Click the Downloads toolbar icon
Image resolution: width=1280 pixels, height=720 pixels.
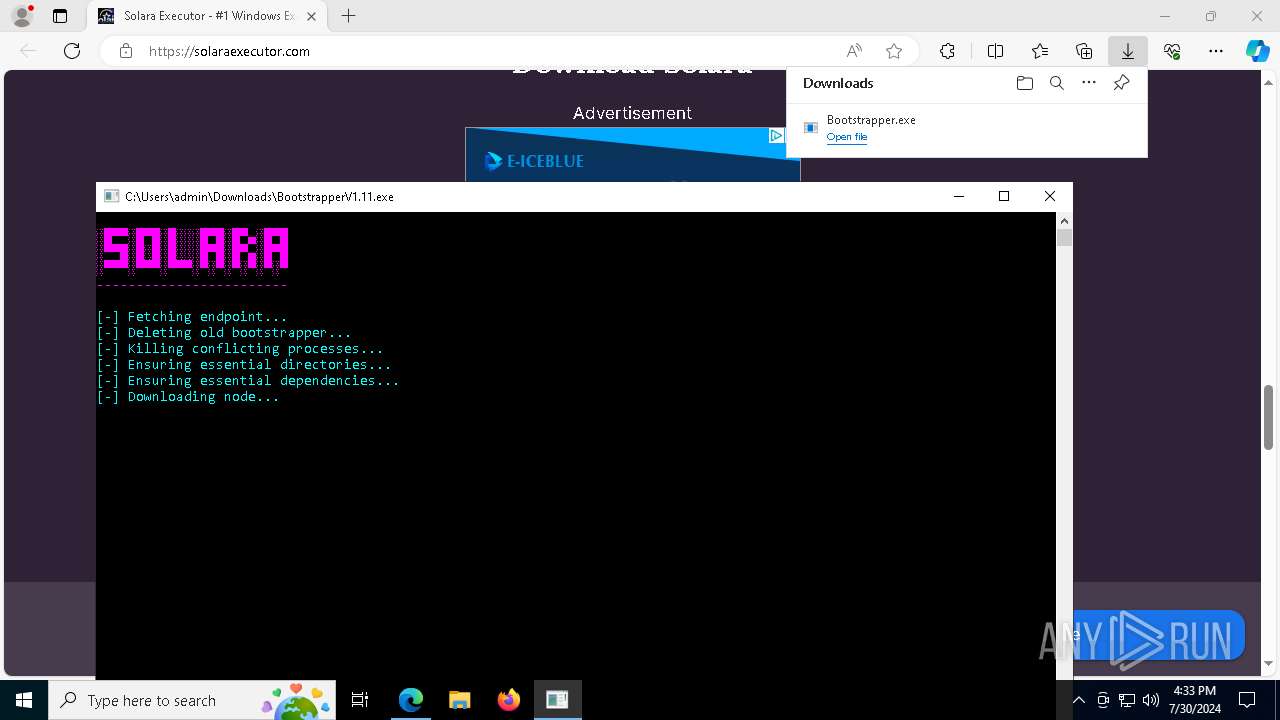(x=1127, y=51)
